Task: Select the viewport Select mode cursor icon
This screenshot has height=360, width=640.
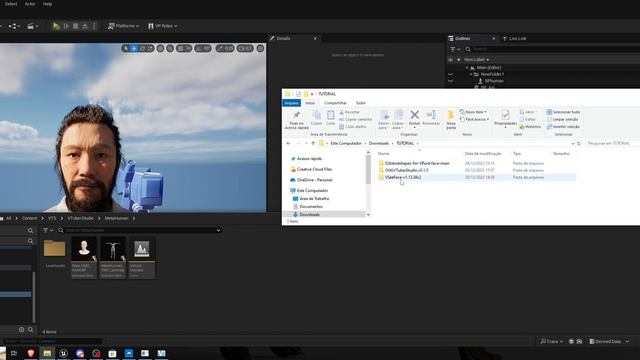Action: point(126,49)
